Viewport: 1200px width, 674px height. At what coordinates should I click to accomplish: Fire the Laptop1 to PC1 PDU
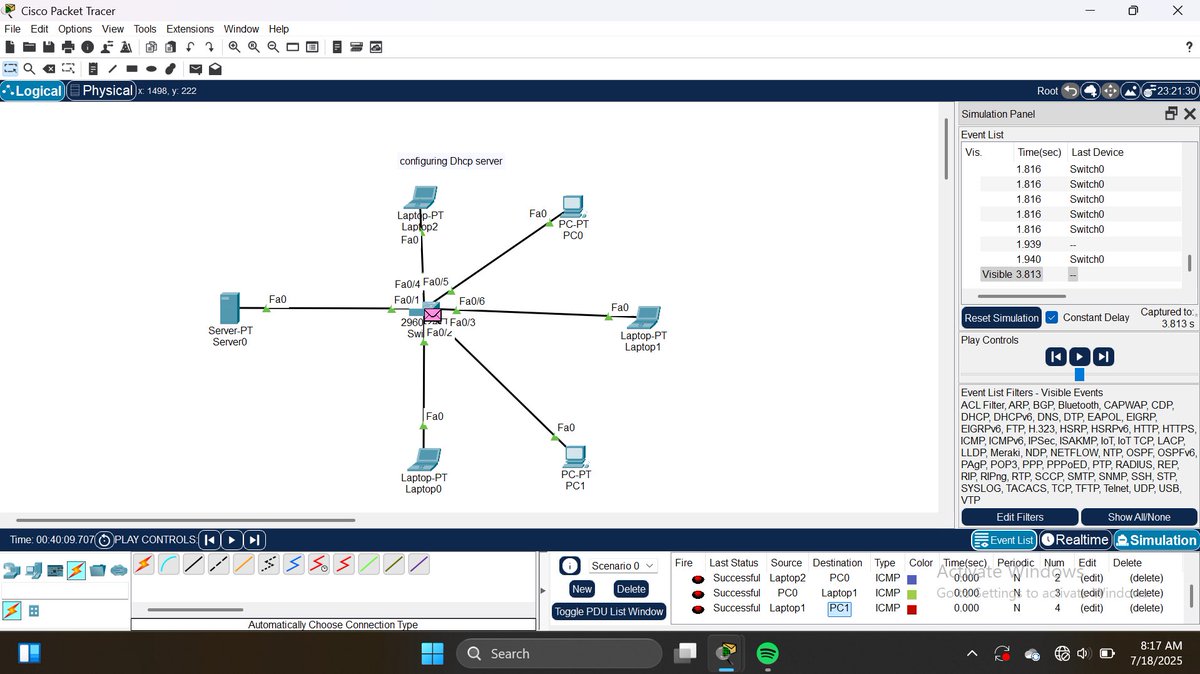point(697,608)
